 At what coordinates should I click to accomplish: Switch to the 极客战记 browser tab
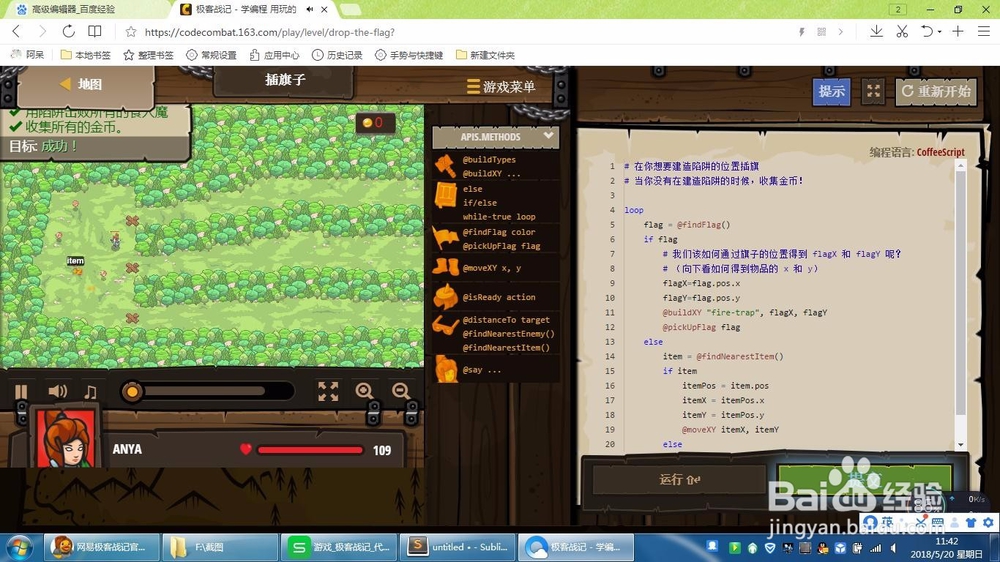[246, 9]
